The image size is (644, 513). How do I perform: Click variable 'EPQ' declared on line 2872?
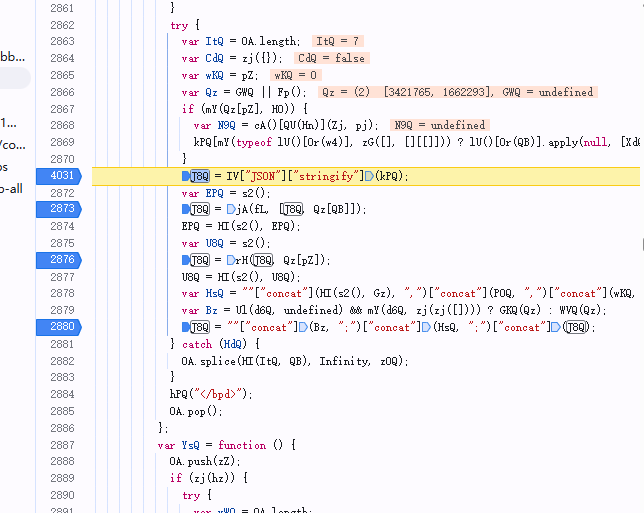215,193
